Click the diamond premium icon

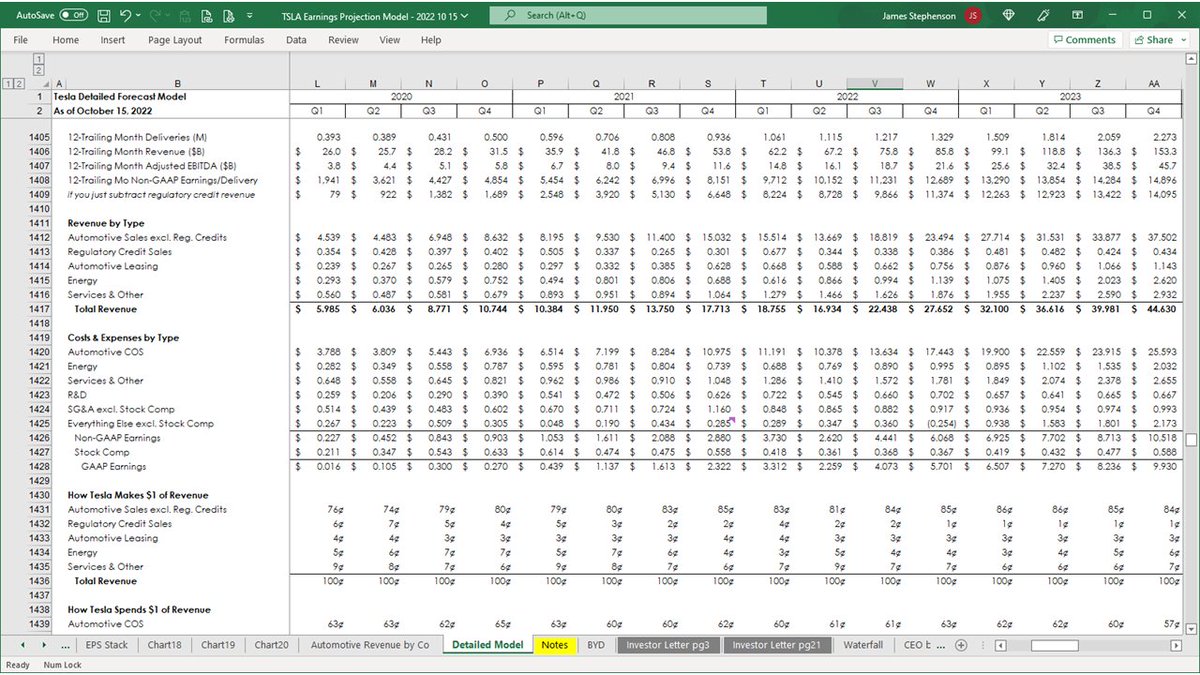pos(1008,15)
